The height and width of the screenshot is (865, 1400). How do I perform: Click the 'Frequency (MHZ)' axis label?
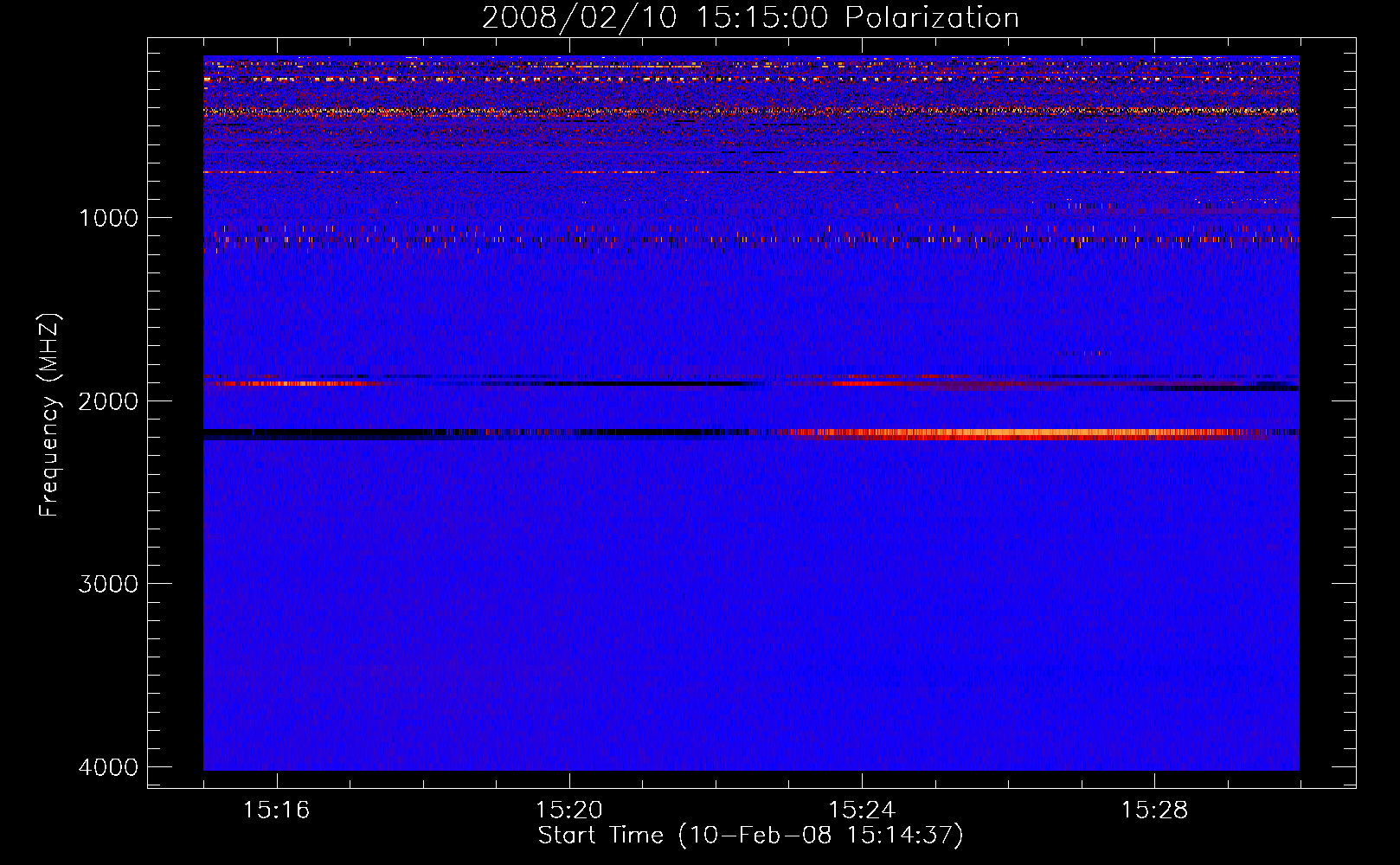point(50,414)
